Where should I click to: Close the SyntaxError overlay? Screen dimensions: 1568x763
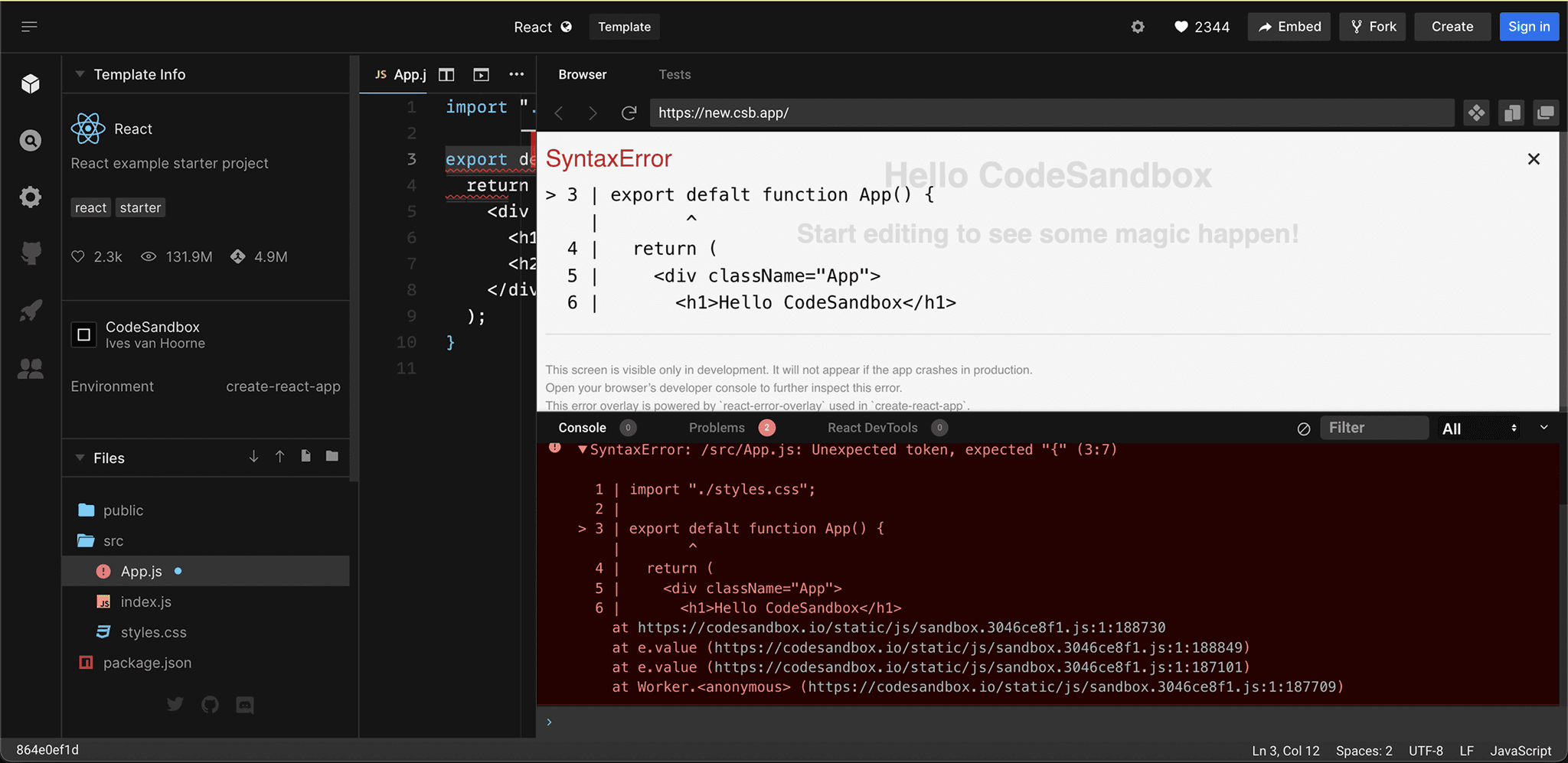click(1534, 159)
